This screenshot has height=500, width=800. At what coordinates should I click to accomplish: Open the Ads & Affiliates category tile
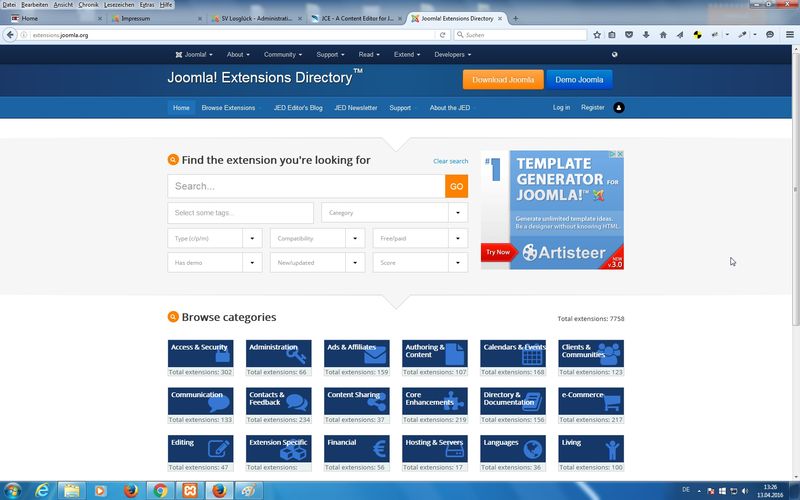tap(357, 354)
